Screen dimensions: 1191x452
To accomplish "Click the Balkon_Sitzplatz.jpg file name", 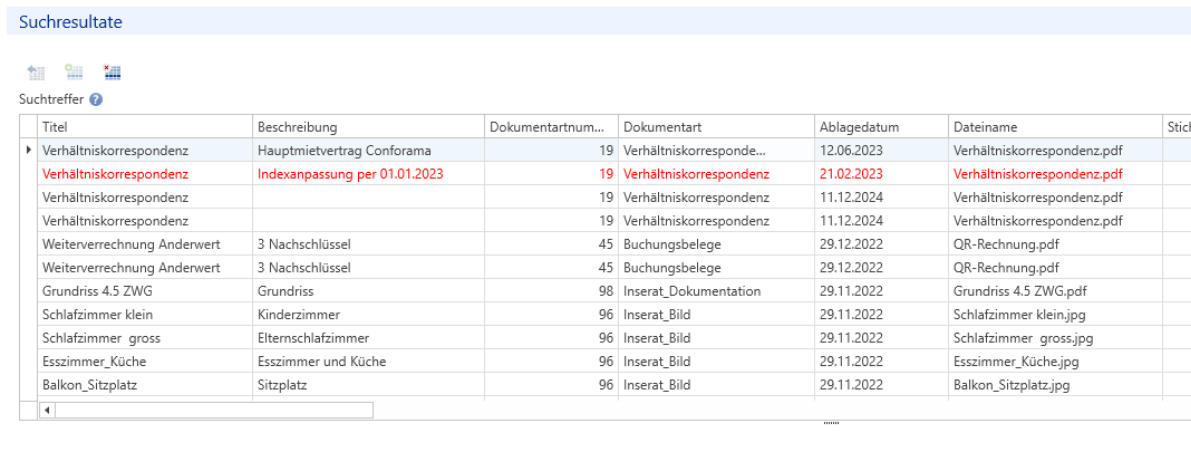I will click(1012, 385).
